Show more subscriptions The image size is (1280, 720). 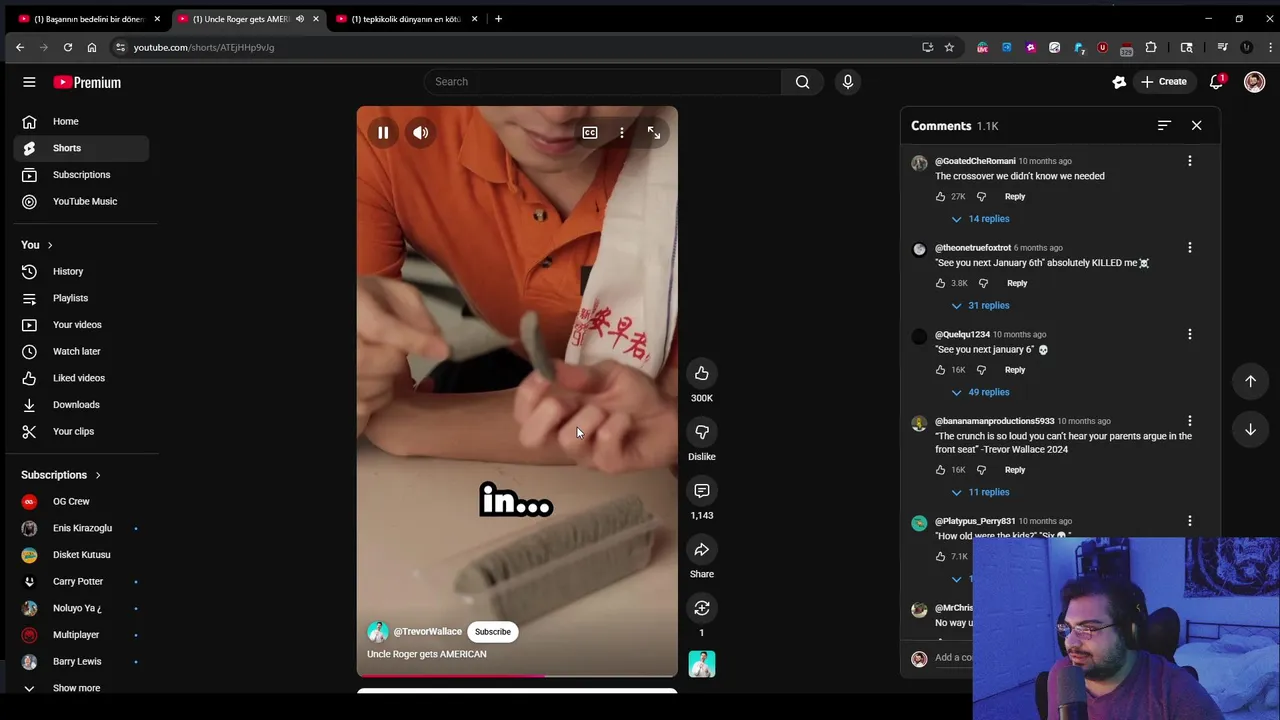click(80, 688)
